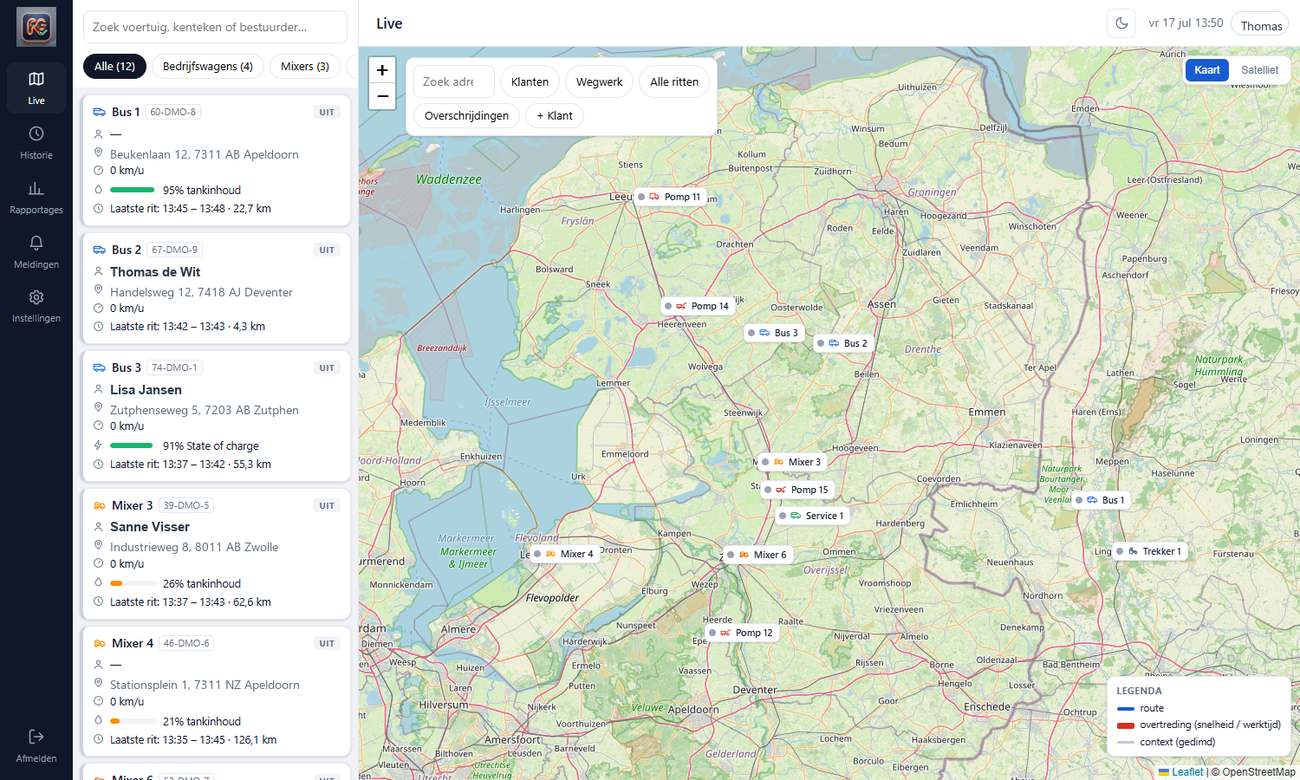This screenshot has height=780, width=1300.
Task: Select the Bedrijfswagens (4) filter tab
Action: click(208, 66)
